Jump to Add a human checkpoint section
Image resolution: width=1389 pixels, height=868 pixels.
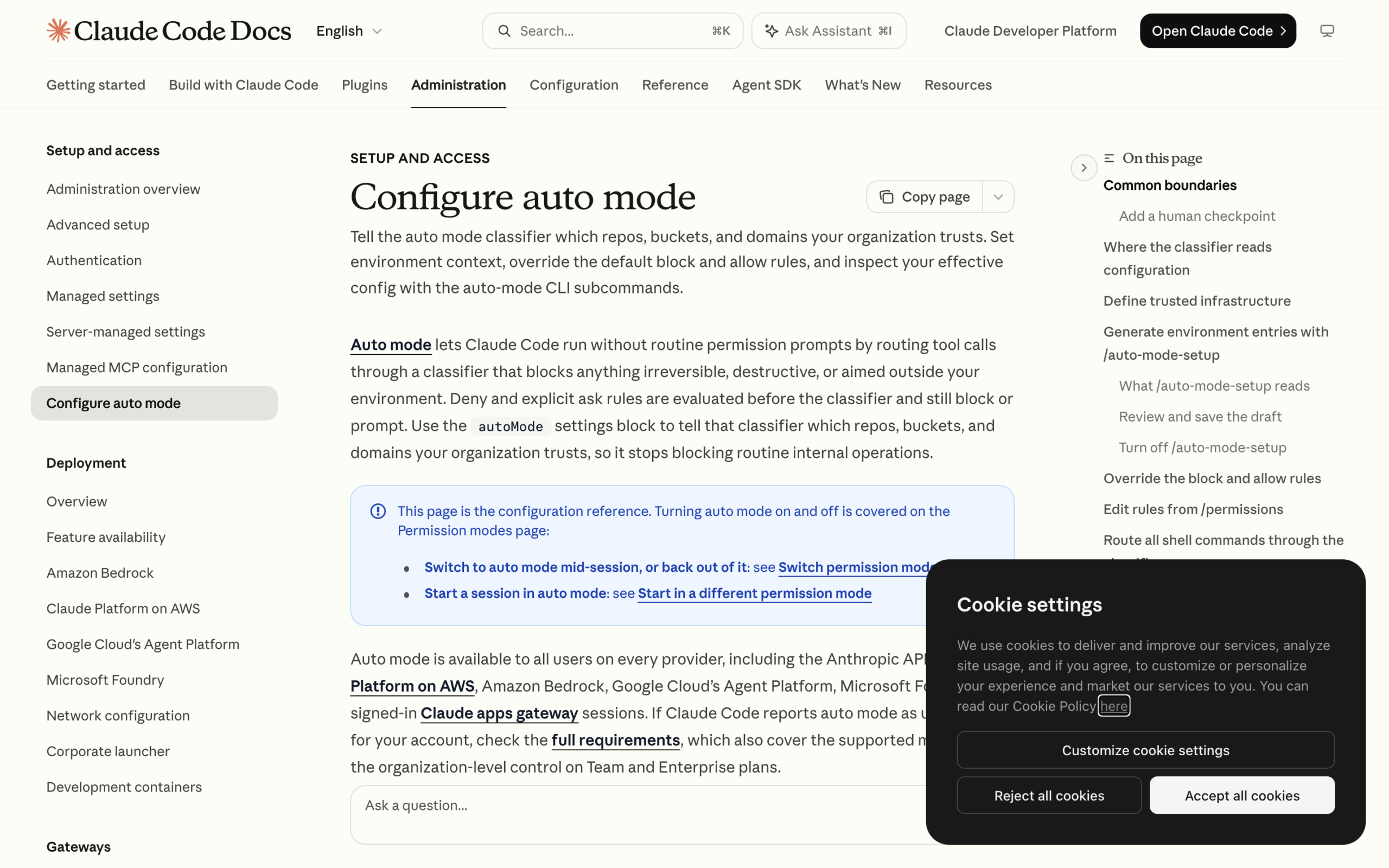tap(1197, 216)
